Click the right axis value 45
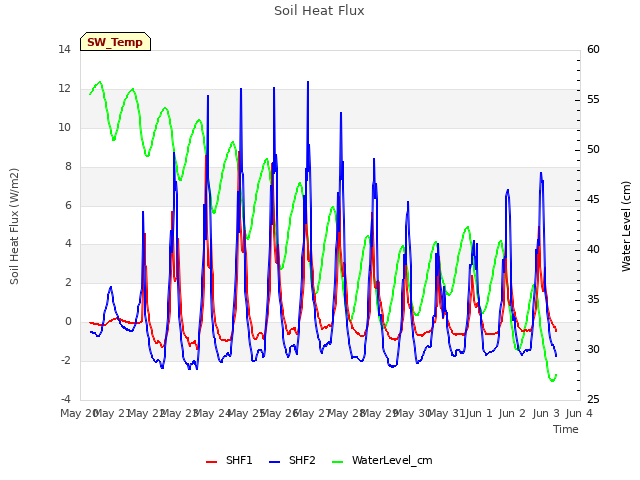 593,200
